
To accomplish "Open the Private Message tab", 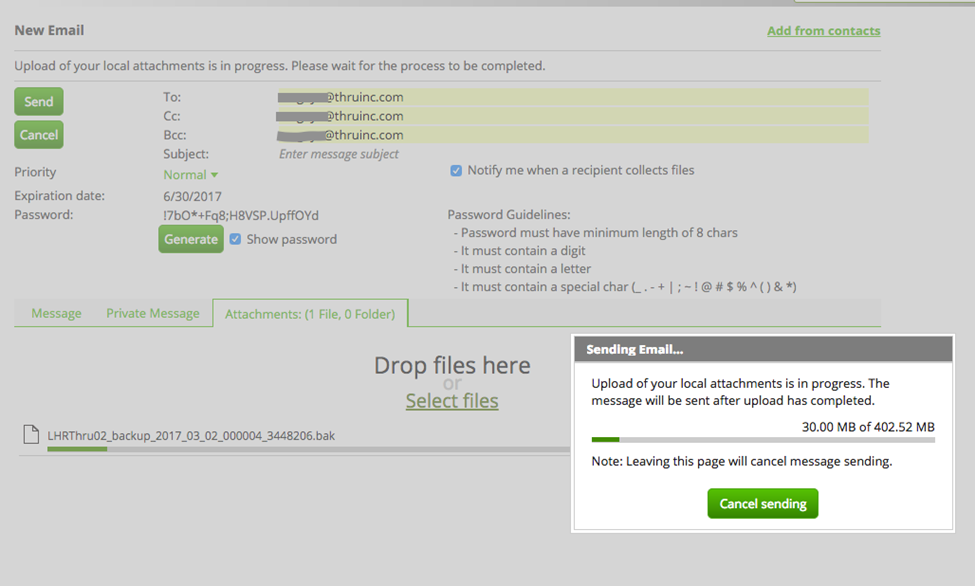I will (153, 313).
